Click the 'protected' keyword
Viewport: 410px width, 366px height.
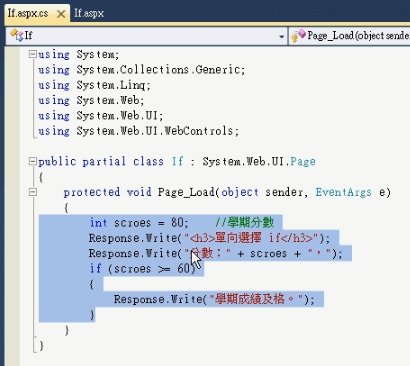click(x=92, y=192)
